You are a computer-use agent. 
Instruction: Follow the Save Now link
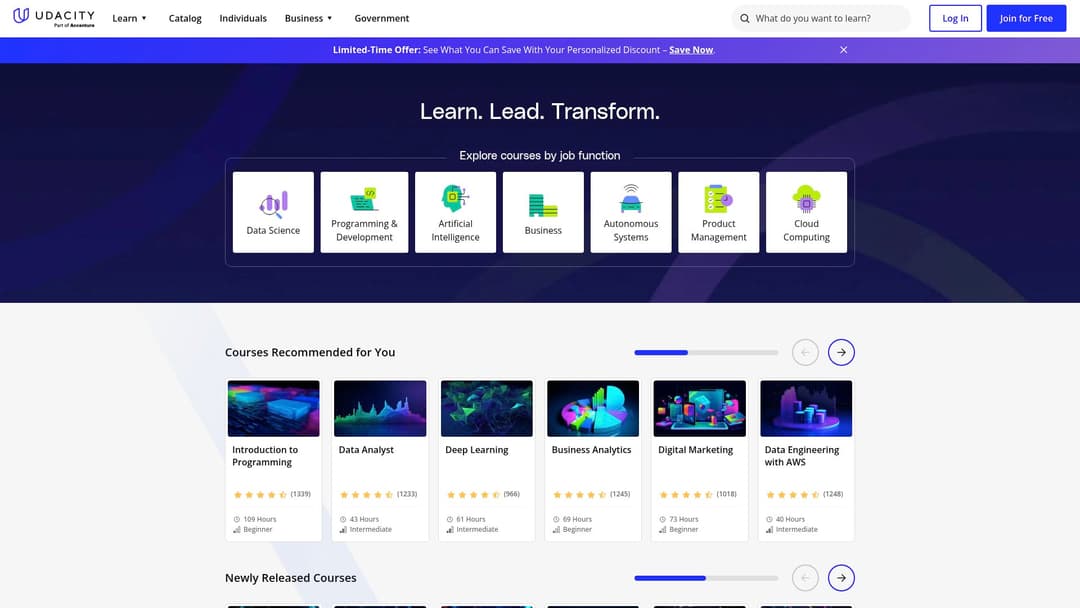click(x=691, y=50)
